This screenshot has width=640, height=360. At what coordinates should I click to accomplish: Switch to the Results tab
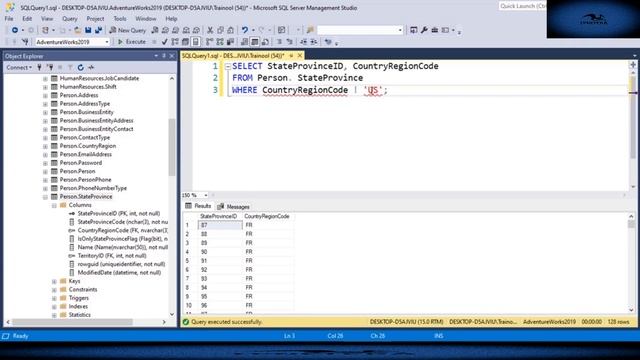pos(198,206)
